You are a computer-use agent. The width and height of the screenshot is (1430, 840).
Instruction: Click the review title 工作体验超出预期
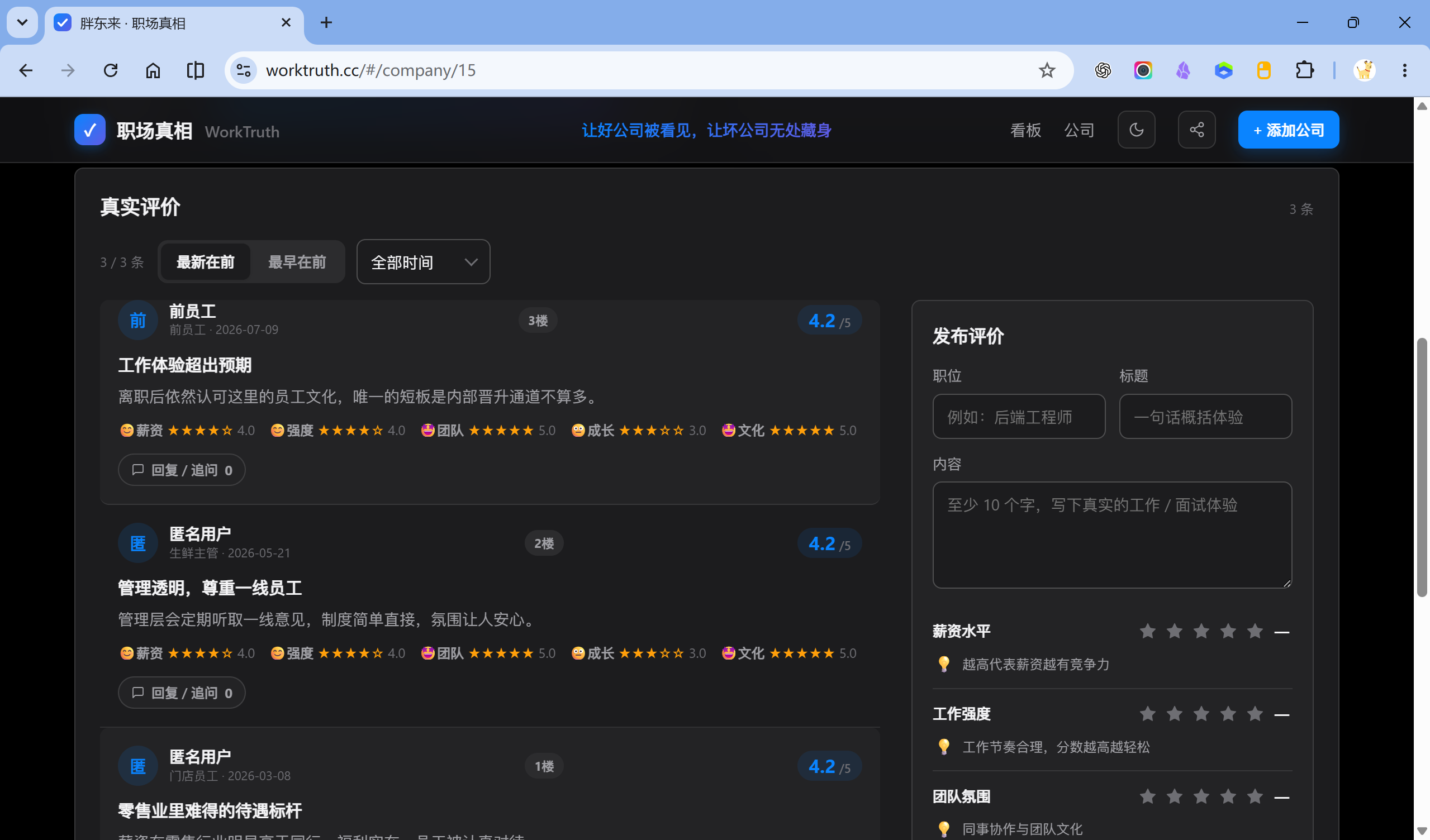[x=185, y=365]
